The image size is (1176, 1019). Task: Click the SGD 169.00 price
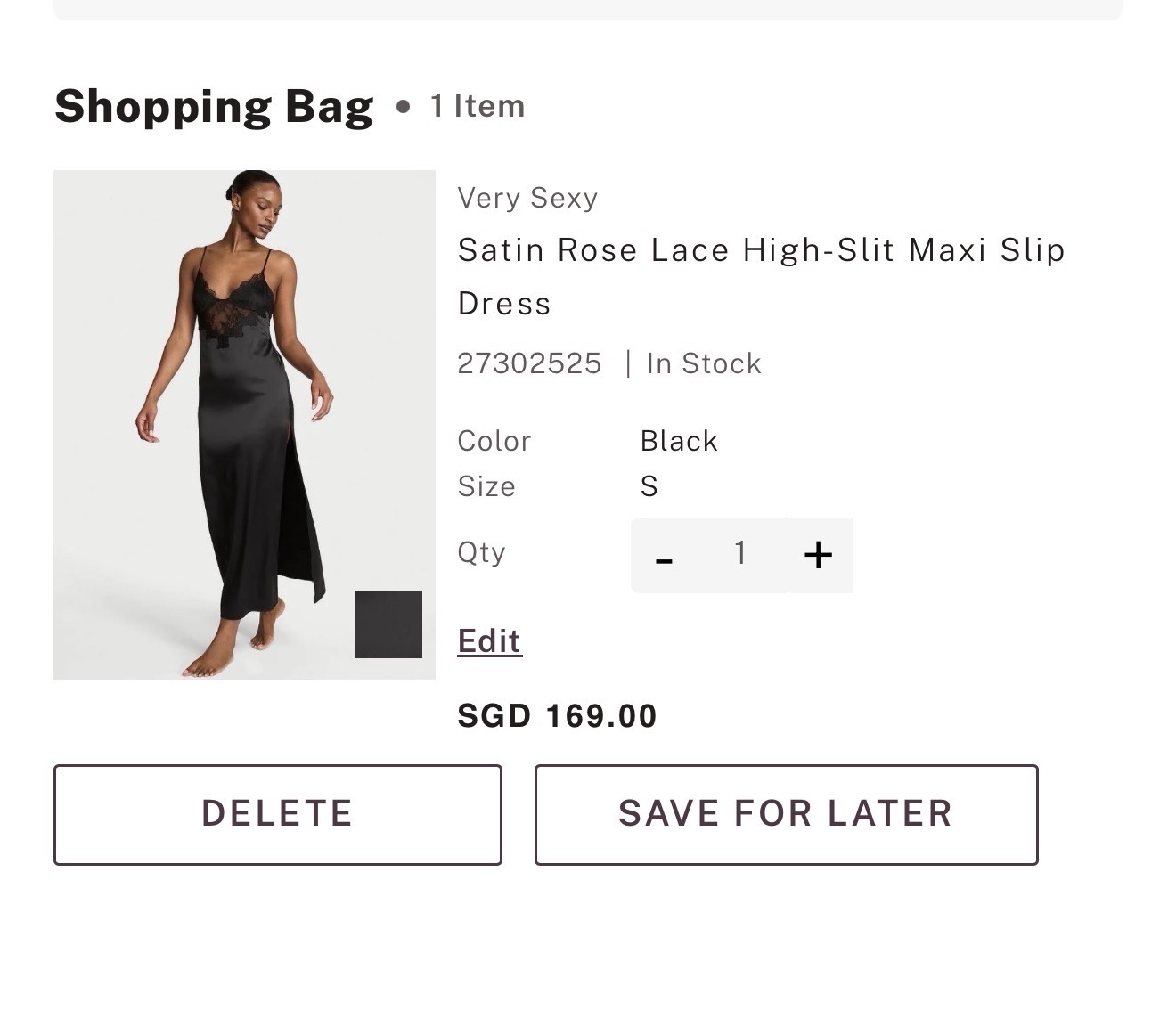point(557,716)
